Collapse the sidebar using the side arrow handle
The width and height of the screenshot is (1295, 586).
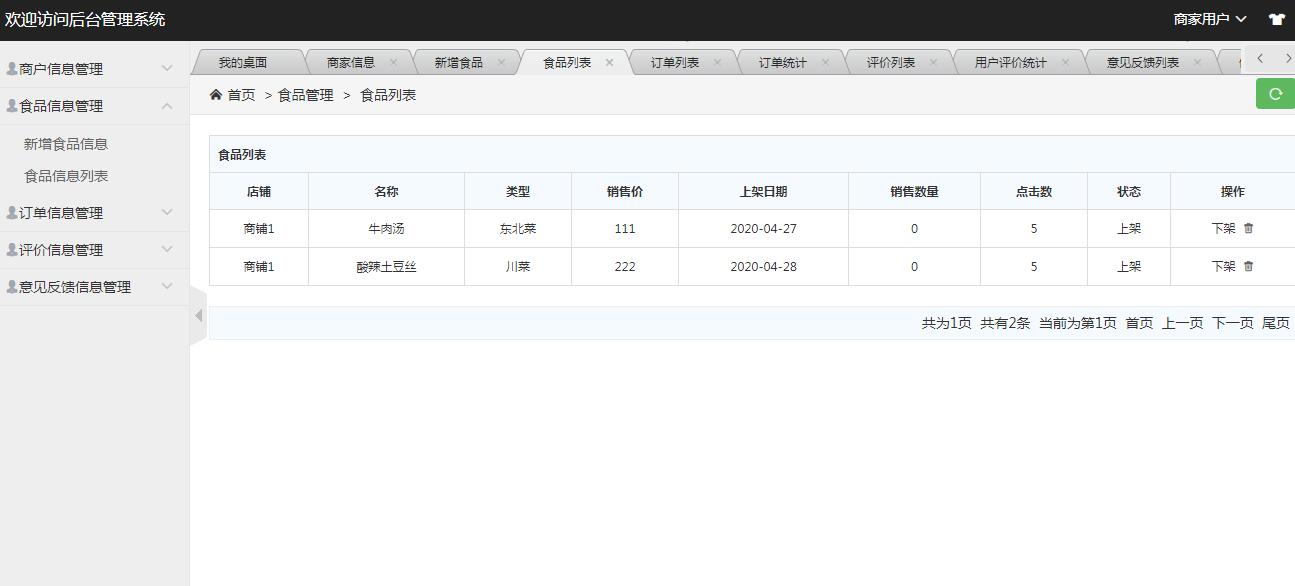pos(198,315)
